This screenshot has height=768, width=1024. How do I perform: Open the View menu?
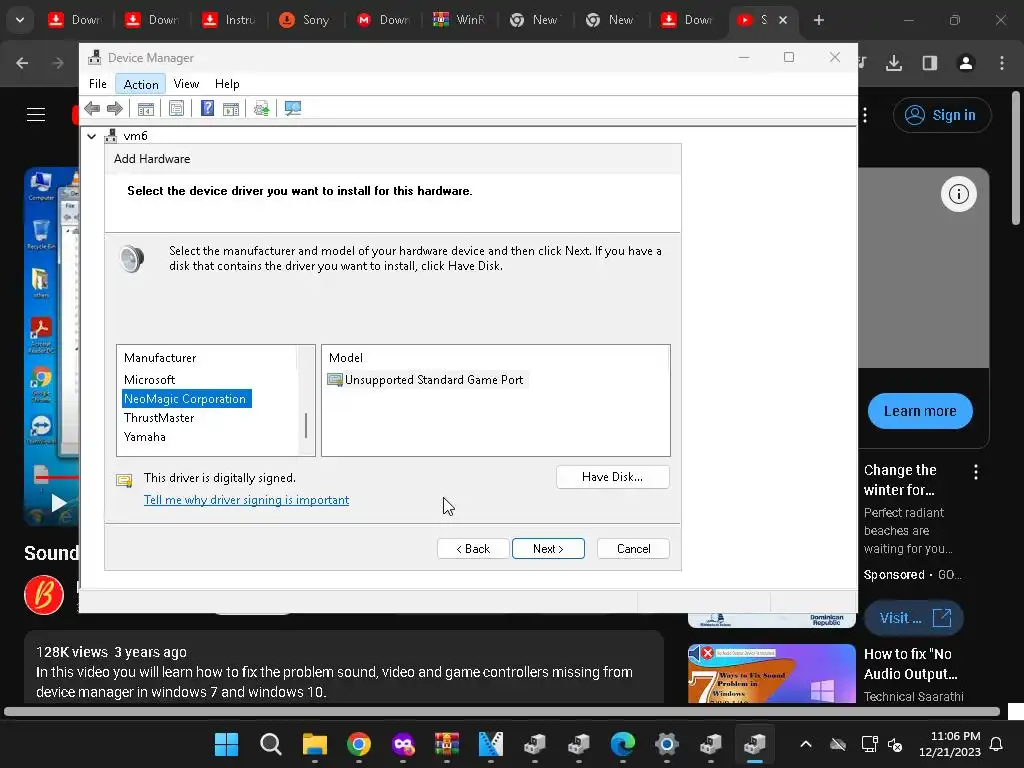click(x=186, y=84)
